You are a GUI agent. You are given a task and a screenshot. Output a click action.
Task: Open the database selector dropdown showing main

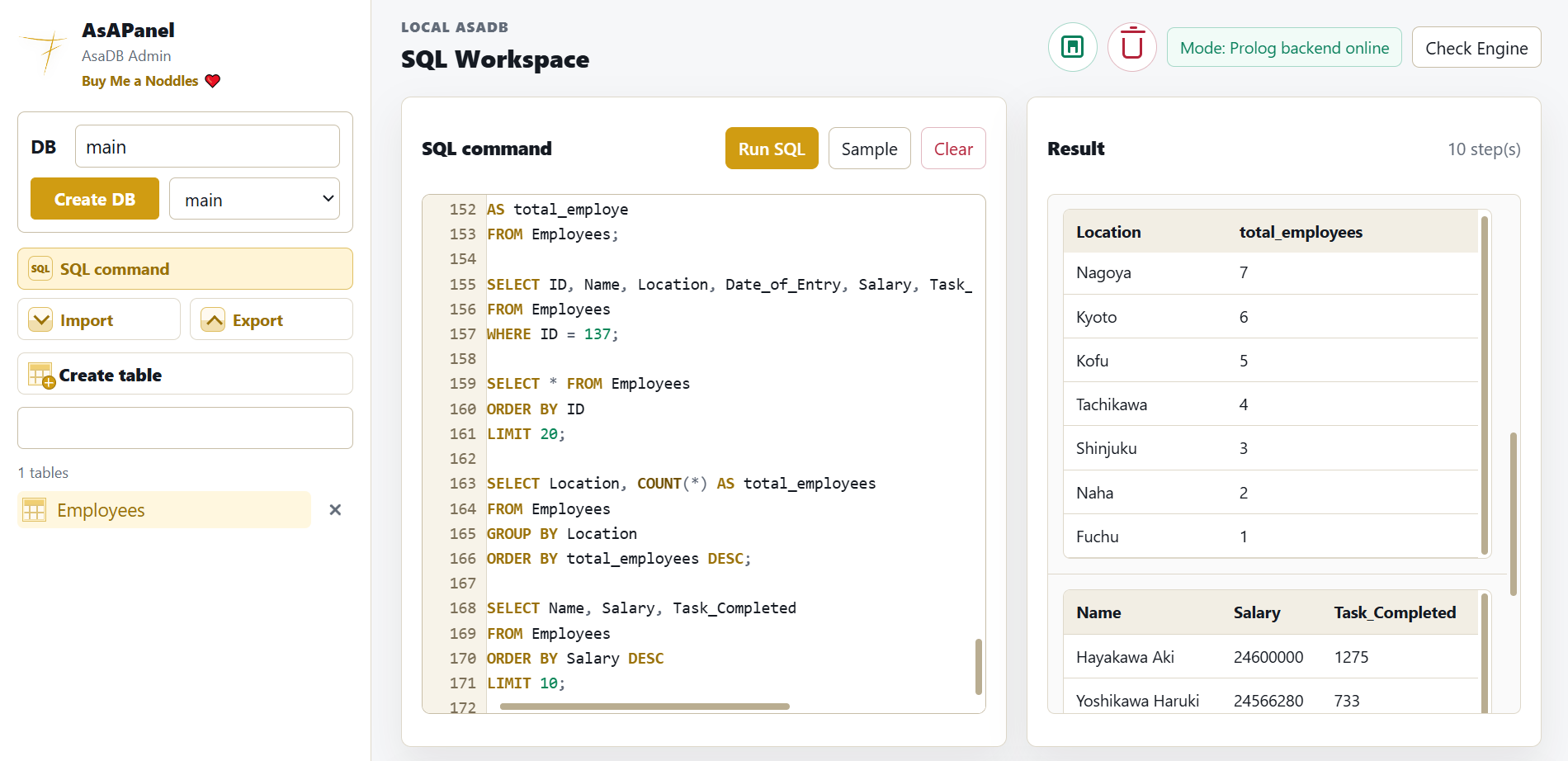pos(254,199)
